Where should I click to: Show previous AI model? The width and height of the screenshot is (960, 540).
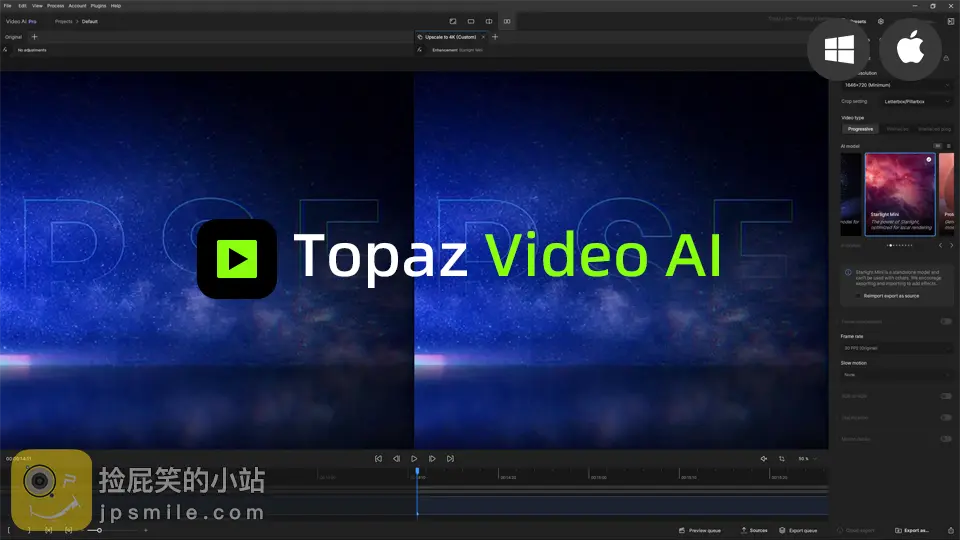(940, 246)
